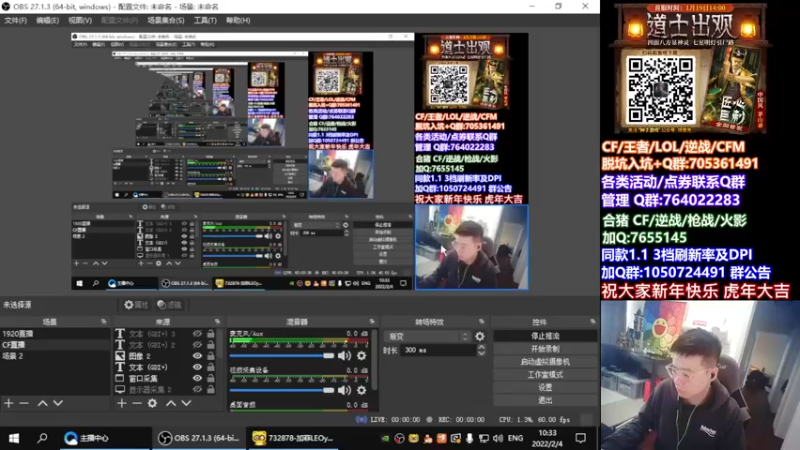Open the Windows volume tray icon
This screenshot has height=450, width=800.
coord(498,438)
